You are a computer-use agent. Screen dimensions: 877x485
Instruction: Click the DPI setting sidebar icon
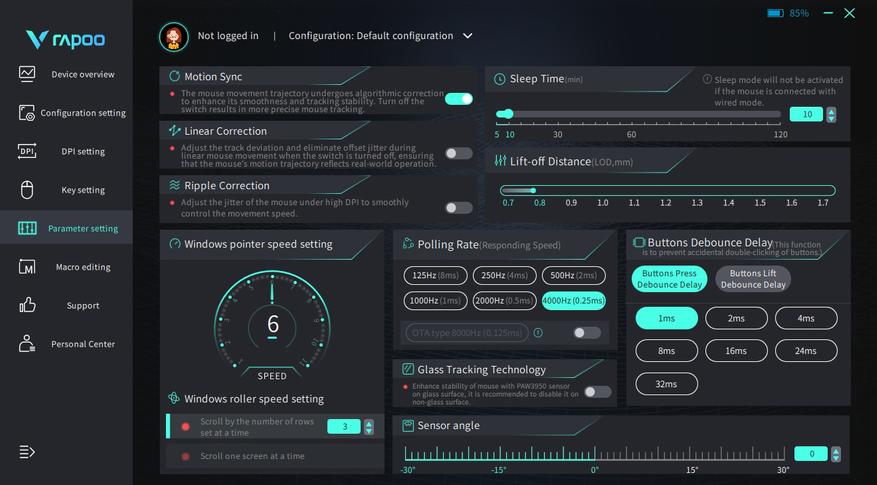27,151
